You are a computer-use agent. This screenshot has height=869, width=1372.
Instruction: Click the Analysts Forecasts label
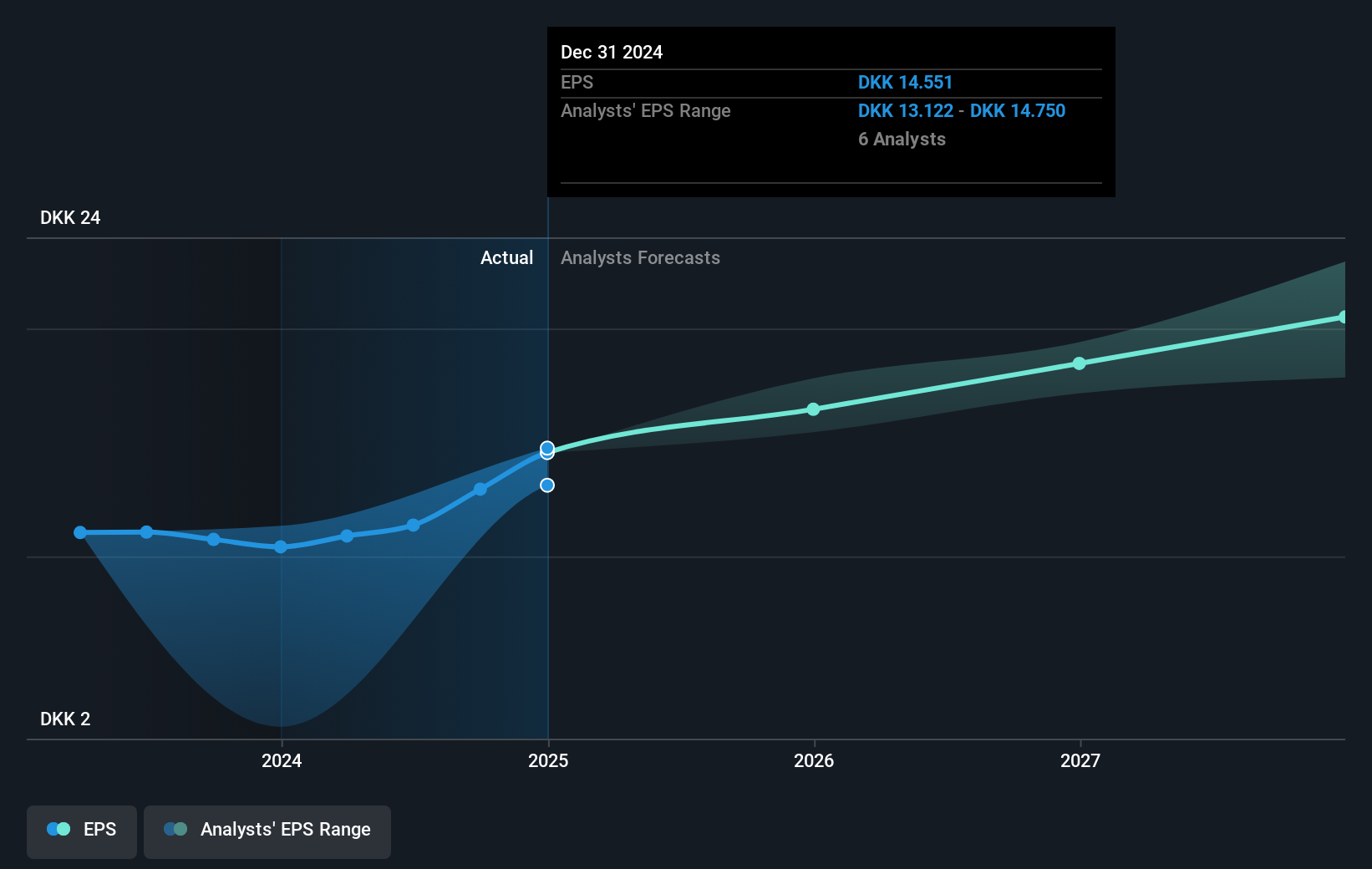pos(640,258)
